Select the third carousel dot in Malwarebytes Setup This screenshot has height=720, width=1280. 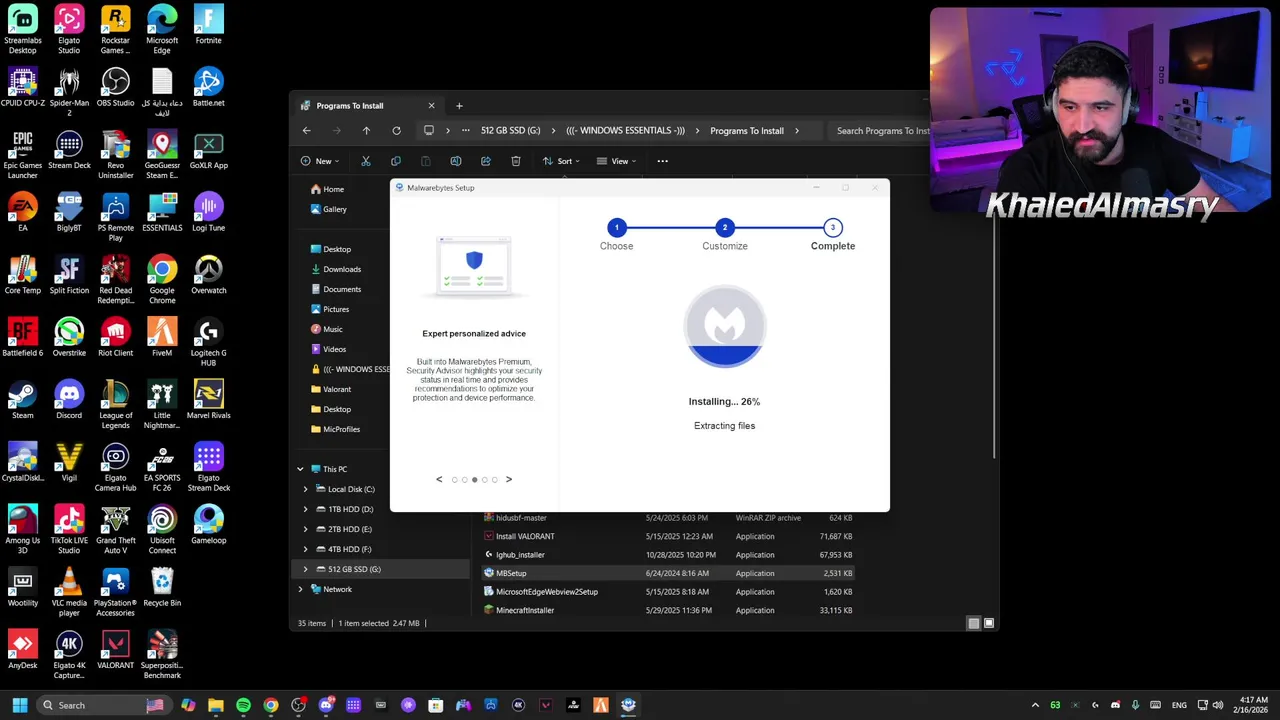474,480
